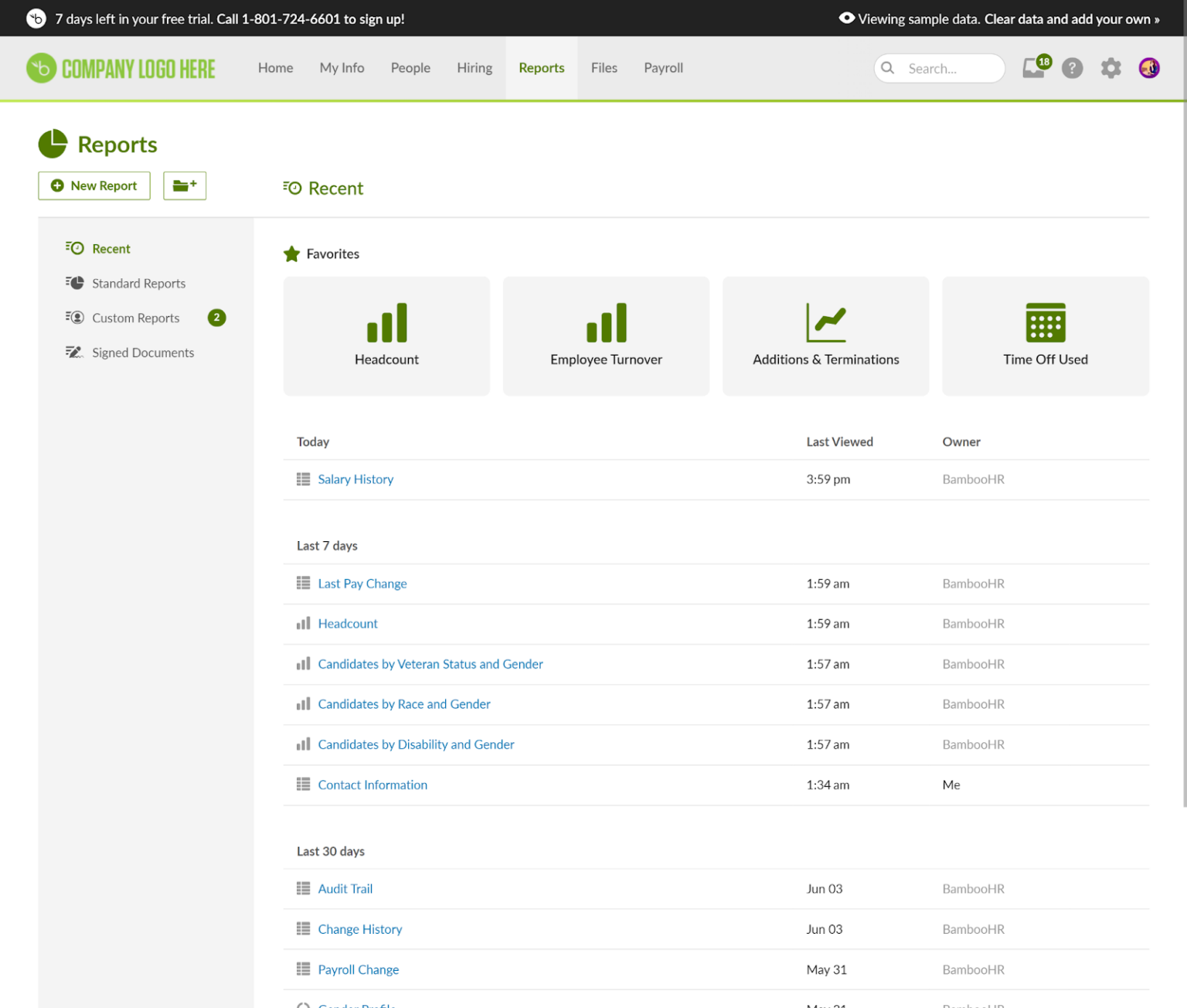1187x1008 pixels.
Task: Click Clear data and add your own link
Action: point(1070,19)
